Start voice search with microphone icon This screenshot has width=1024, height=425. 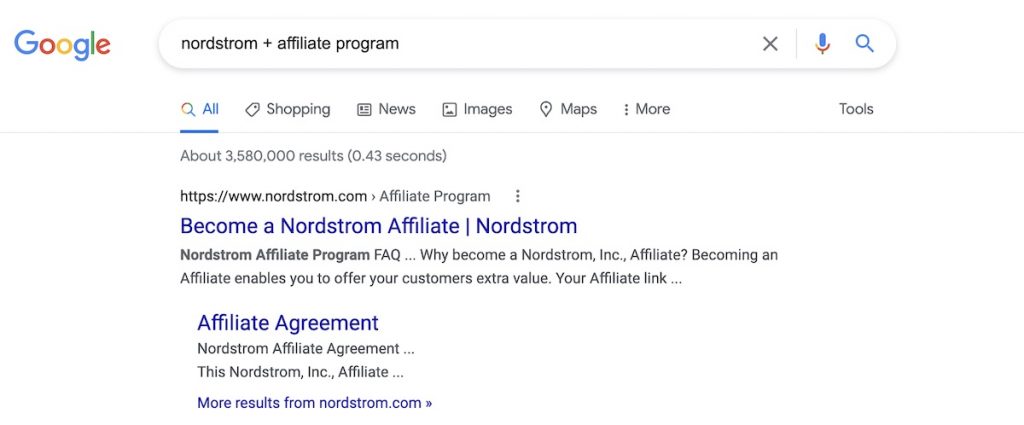822,44
